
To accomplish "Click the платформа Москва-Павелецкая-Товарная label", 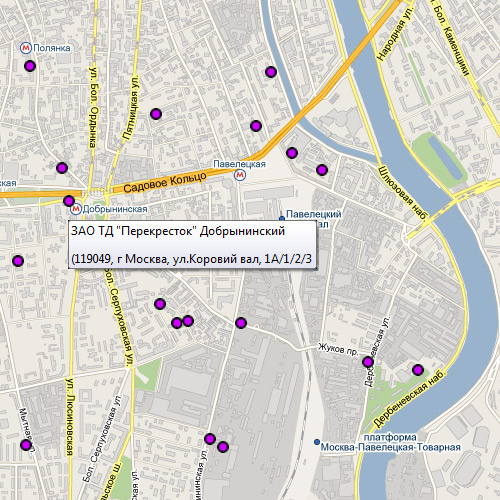I will (390, 442).
